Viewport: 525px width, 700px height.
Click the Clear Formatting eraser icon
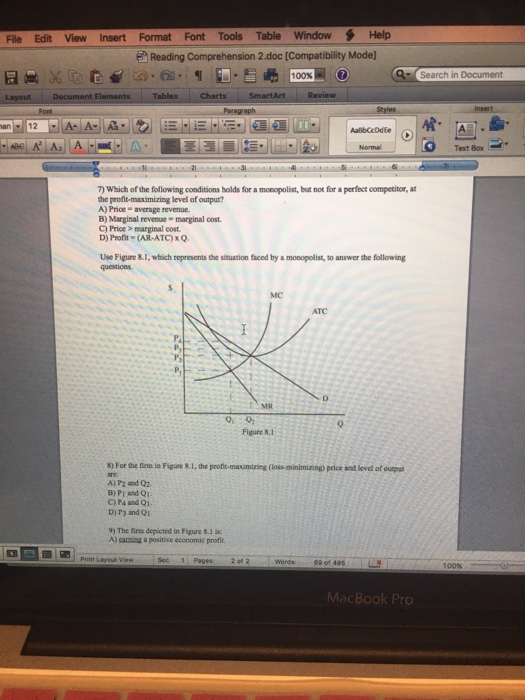point(143,126)
